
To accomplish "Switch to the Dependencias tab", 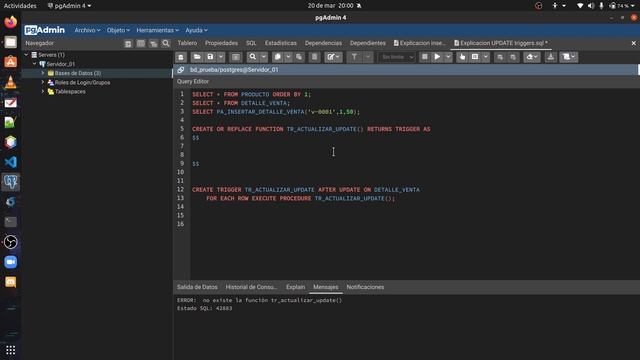I will [323, 43].
